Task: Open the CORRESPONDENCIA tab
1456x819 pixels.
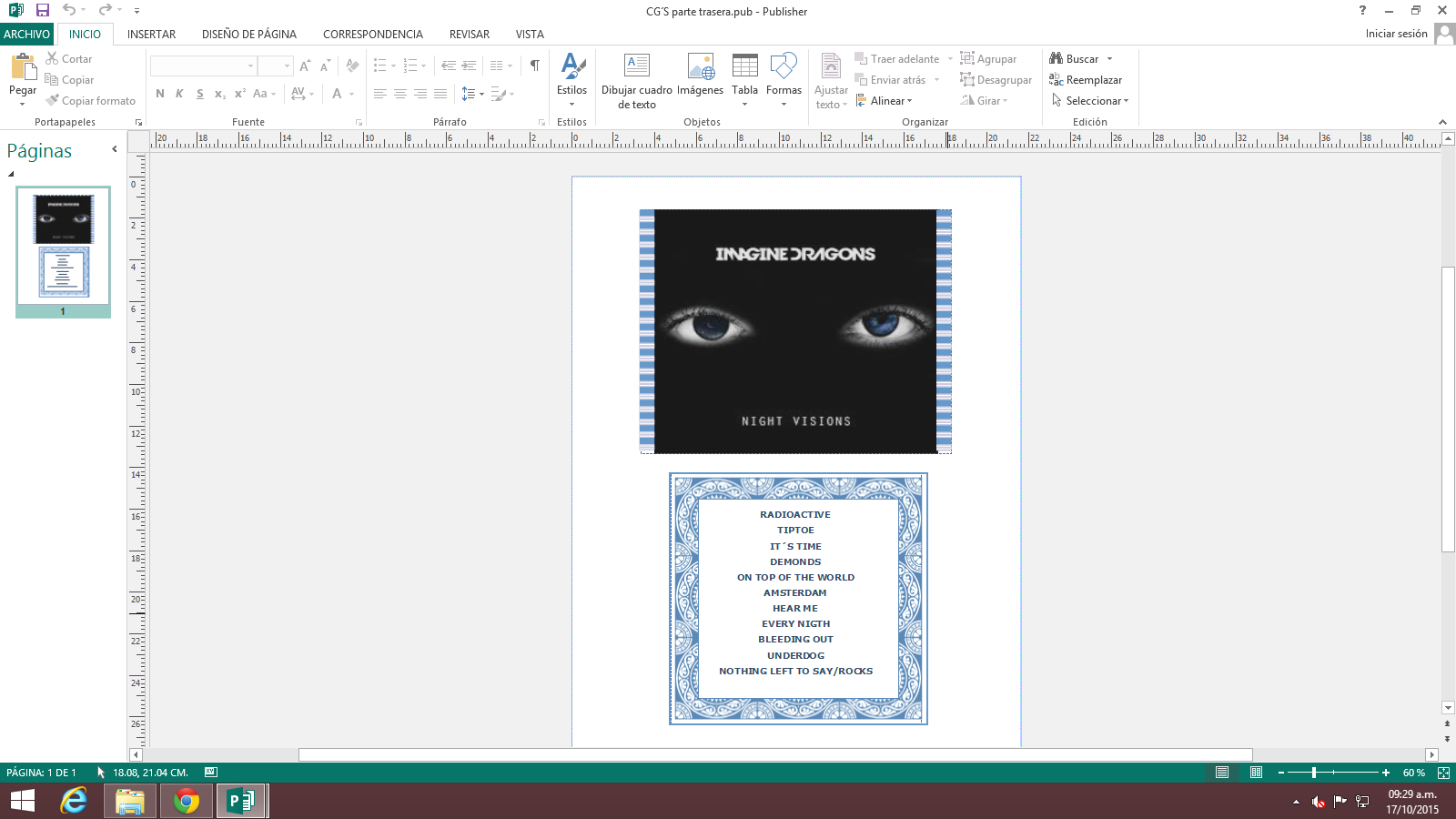Action: tap(372, 34)
